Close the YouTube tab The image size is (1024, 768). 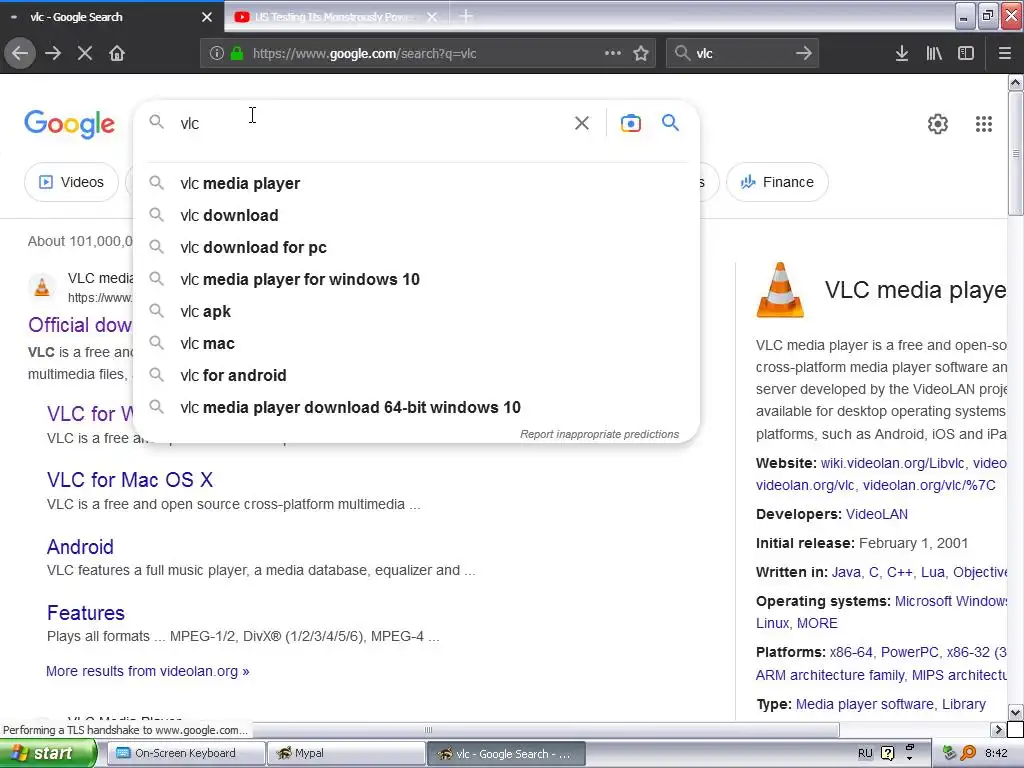432,17
